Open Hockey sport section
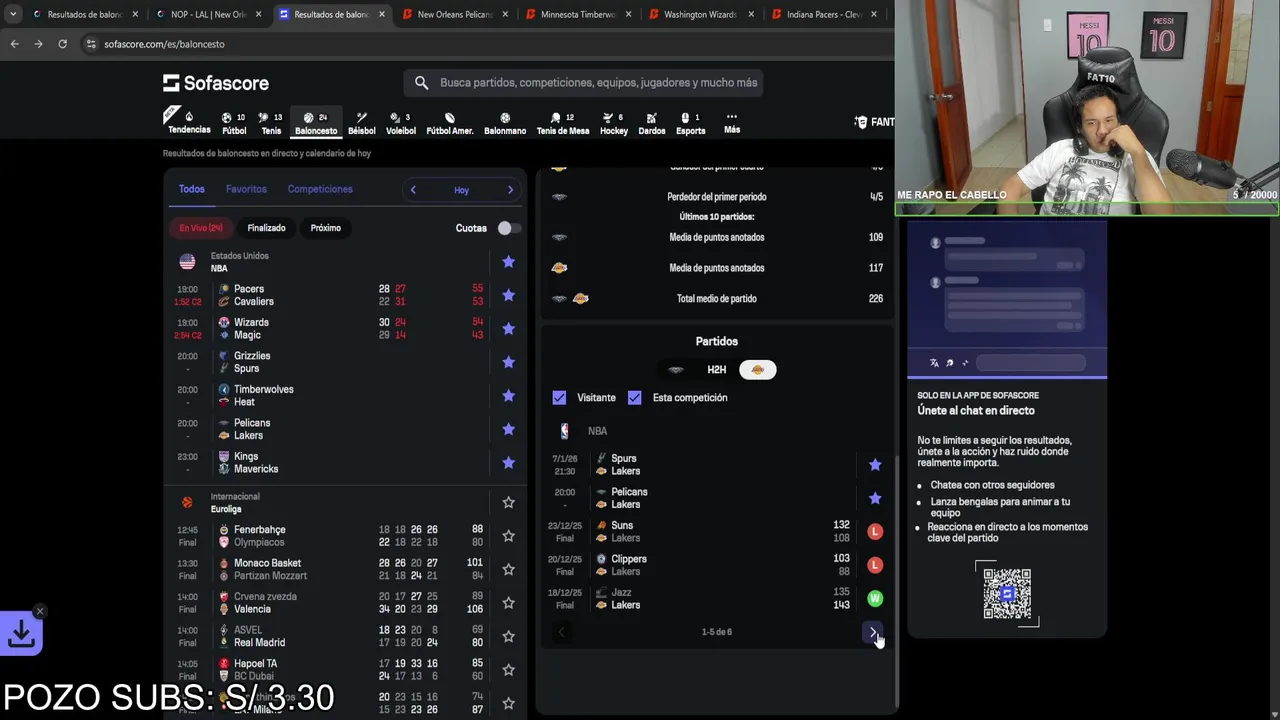 tap(614, 123)
